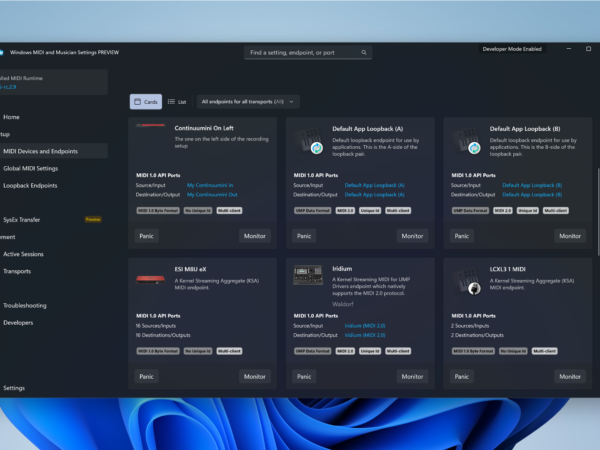This screenshot has width=600, height=450.
Task: Click the Default App Loopback (B) loopback icon
Action: pyautogui.click(x=474, y=148)
